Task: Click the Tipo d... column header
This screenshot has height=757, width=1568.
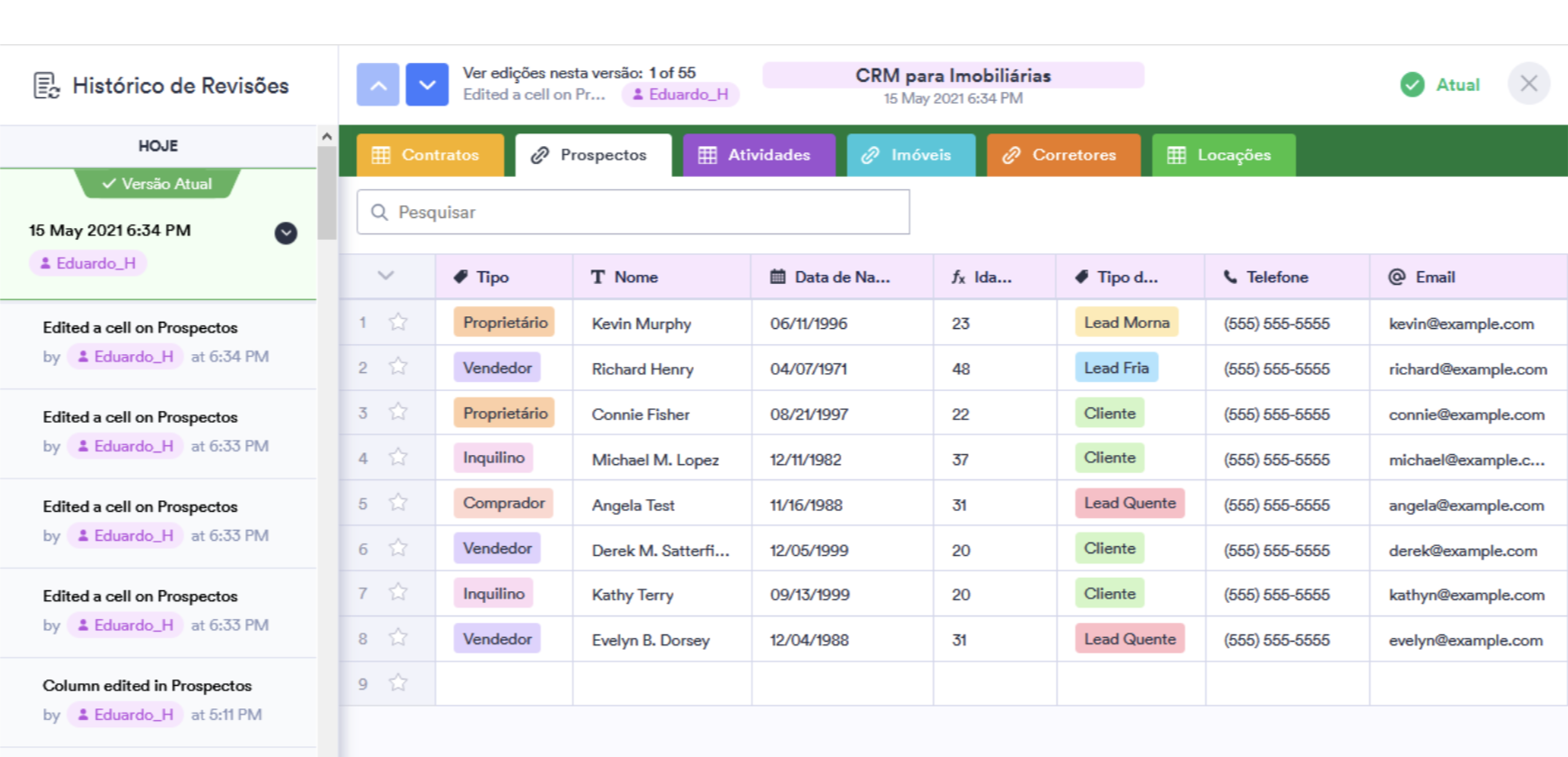Action: tap(1131, 277)
